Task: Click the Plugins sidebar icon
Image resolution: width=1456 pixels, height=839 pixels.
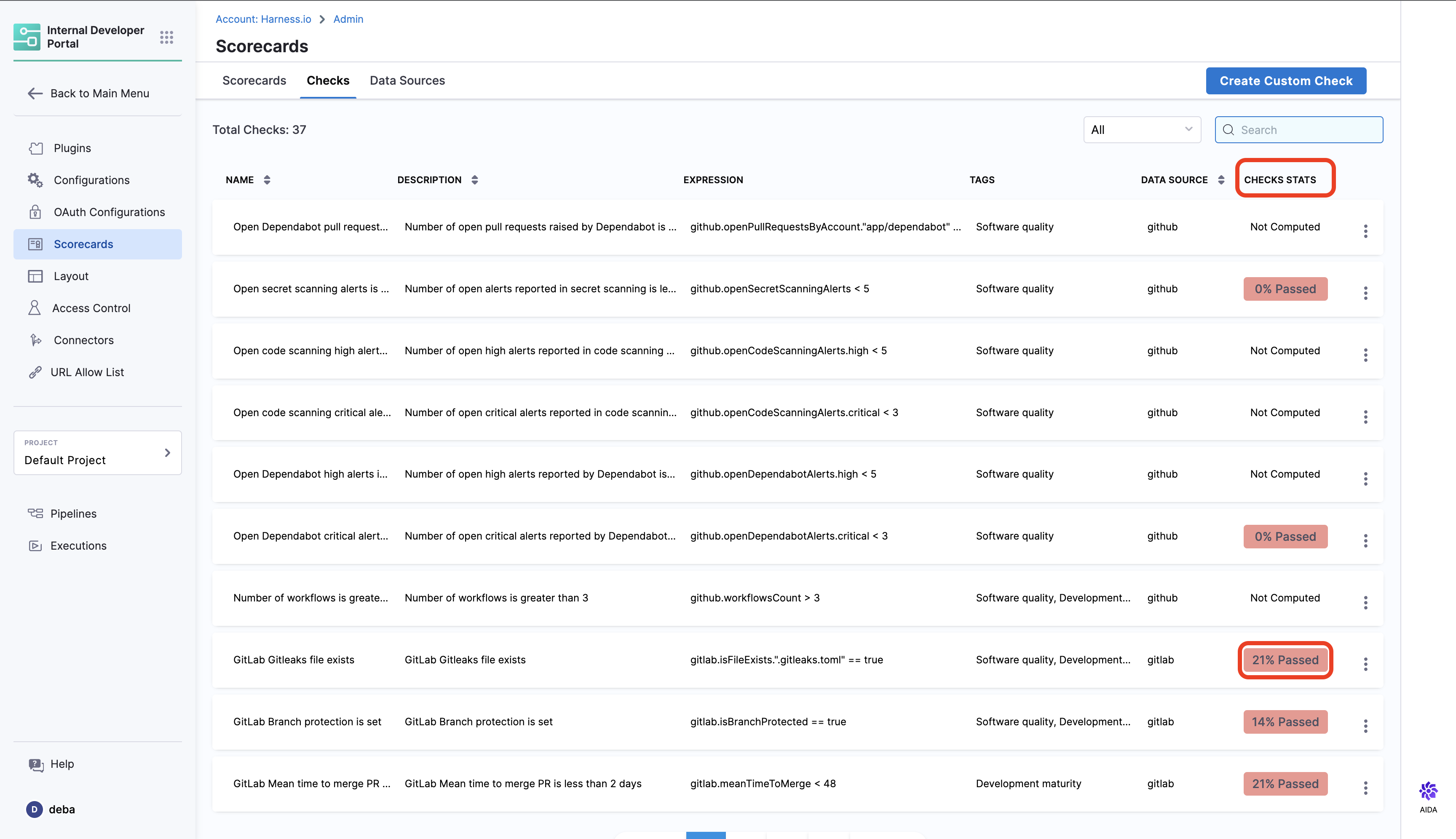Action: pos(36,148)
